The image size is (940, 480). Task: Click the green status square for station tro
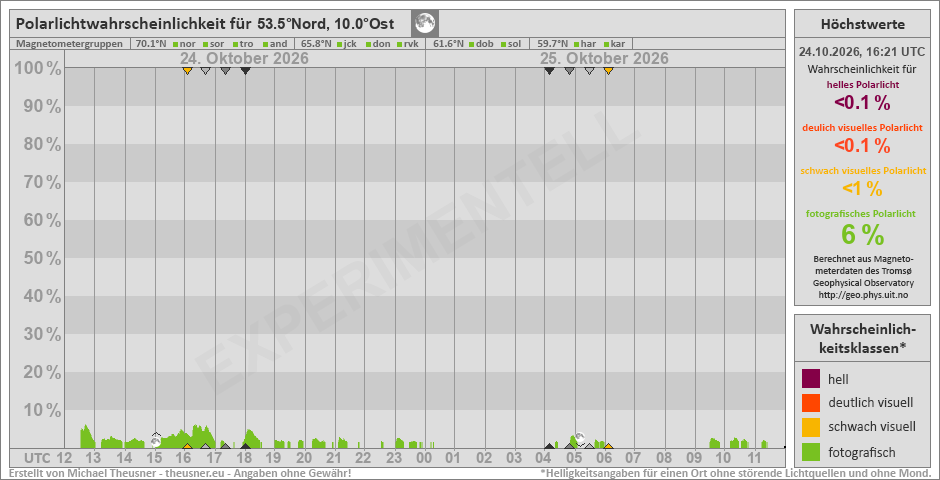click(236, 44)
